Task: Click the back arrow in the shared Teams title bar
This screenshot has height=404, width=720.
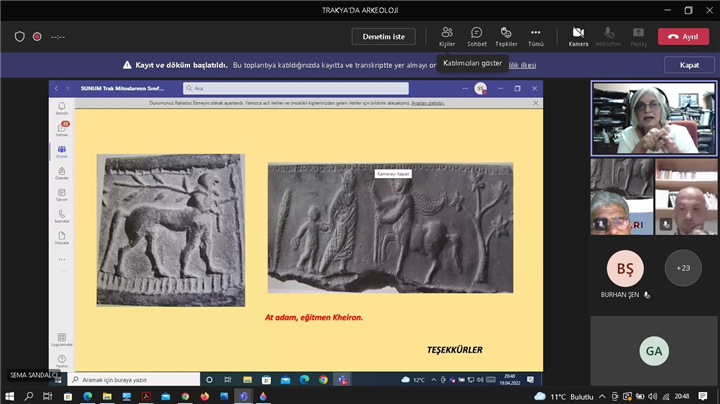Action: 56,88
